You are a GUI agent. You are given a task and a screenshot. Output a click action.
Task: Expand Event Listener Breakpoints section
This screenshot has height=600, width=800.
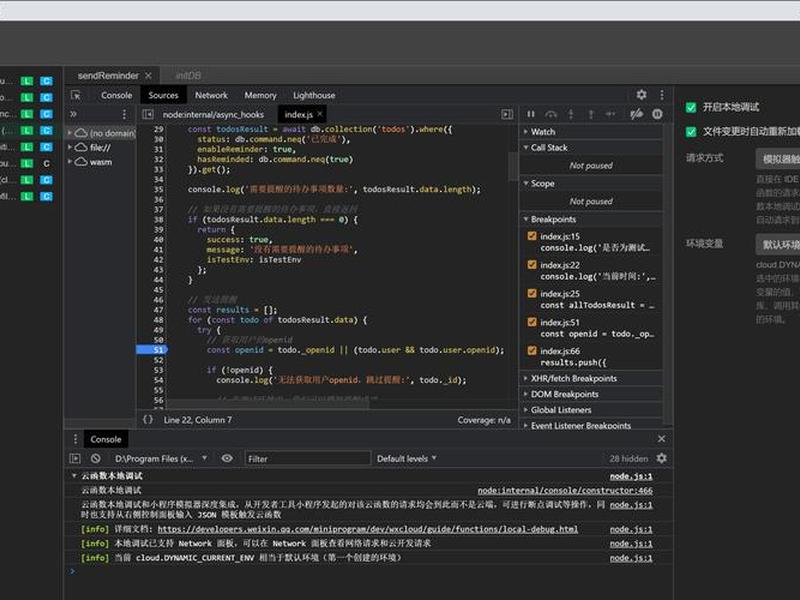tap(592, 426)
